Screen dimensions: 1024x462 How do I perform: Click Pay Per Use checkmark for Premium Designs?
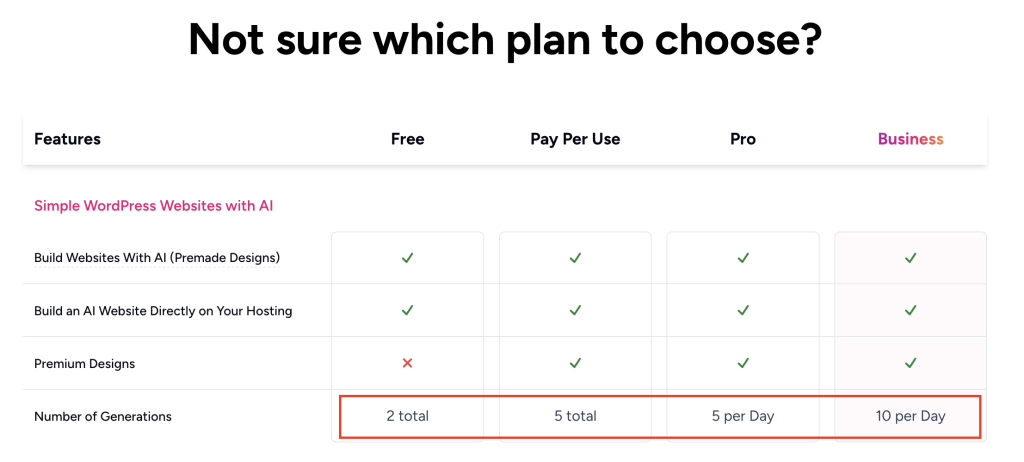click(x=575, y=363)
